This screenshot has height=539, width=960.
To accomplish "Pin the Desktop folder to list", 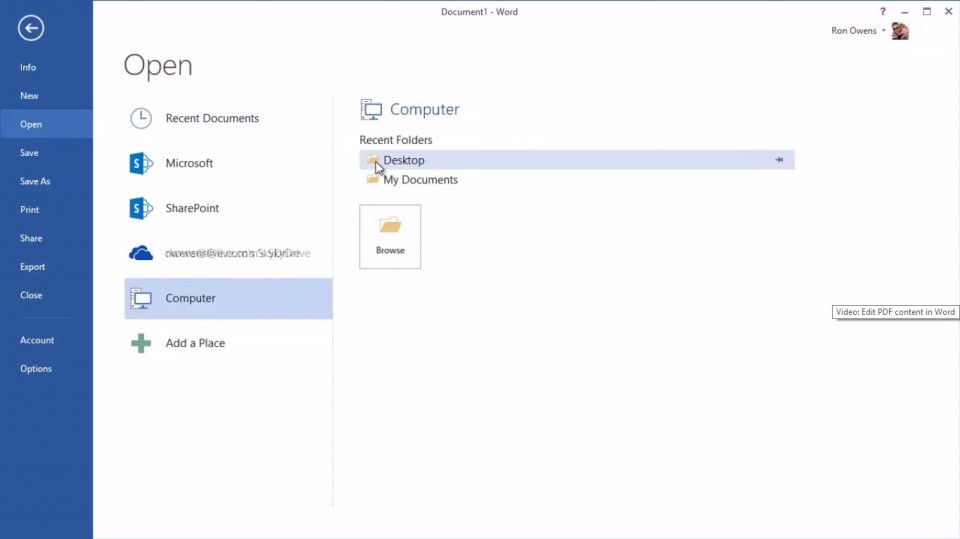I will tap(778, 160).
